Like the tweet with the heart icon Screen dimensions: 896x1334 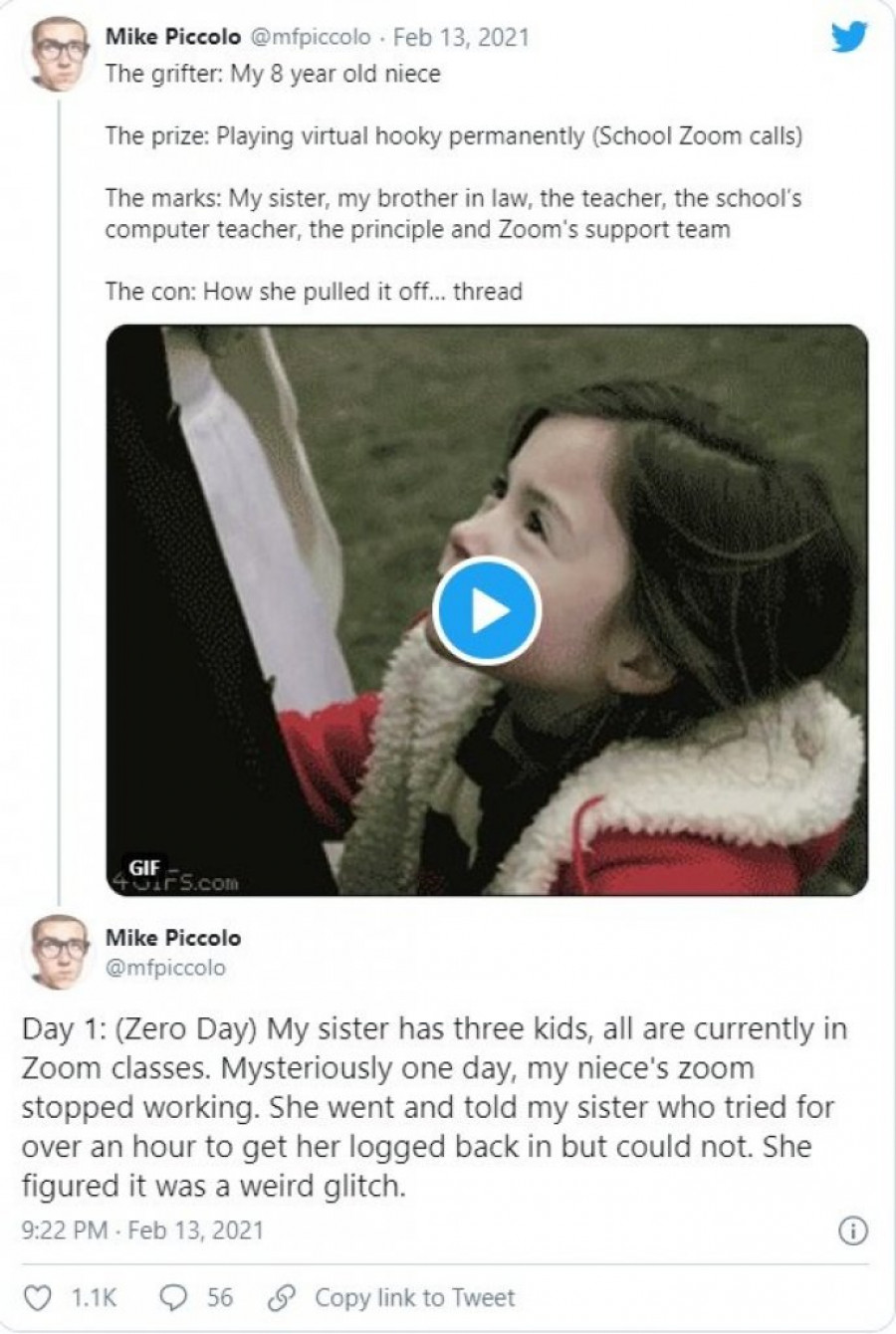(x=37, y=1297)
